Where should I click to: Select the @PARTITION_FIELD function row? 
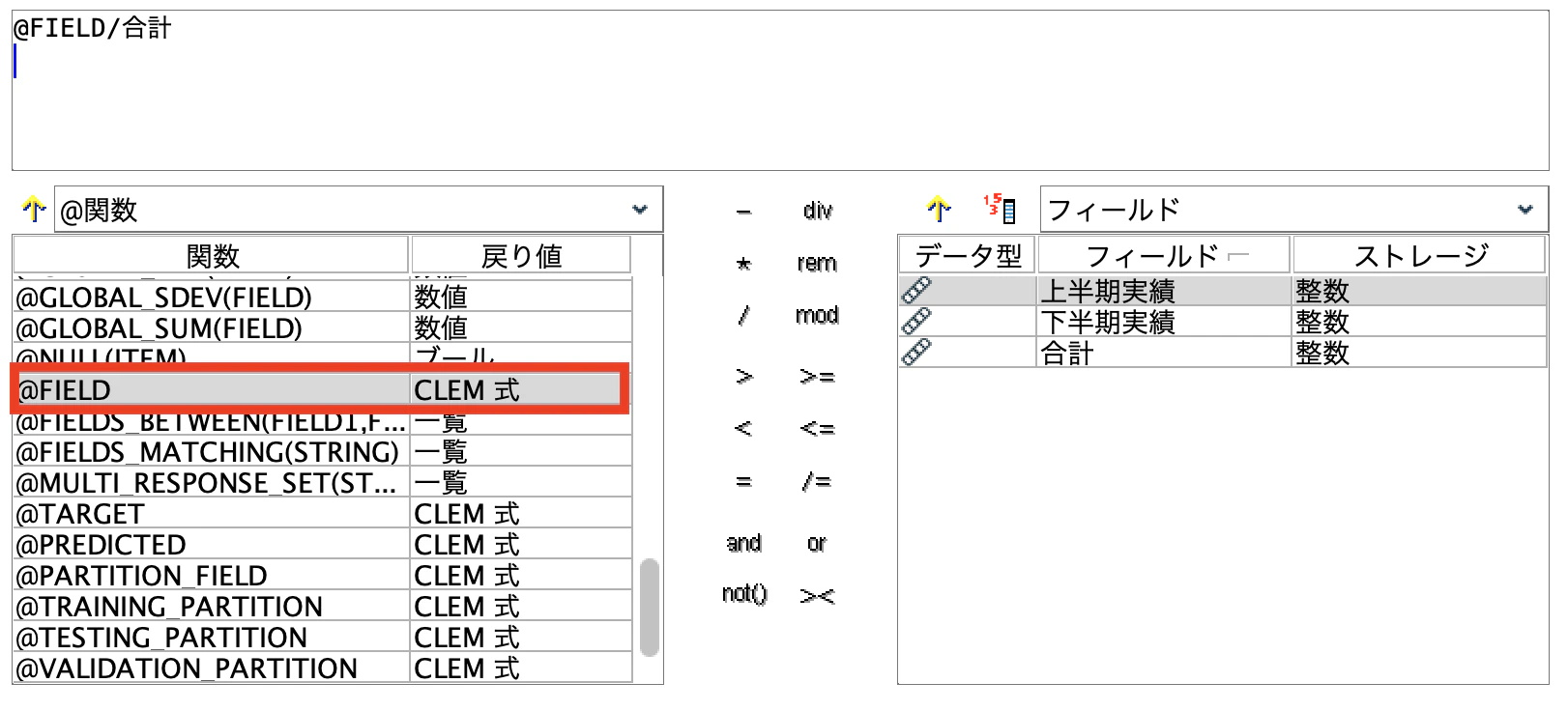[x=323, y=575]
